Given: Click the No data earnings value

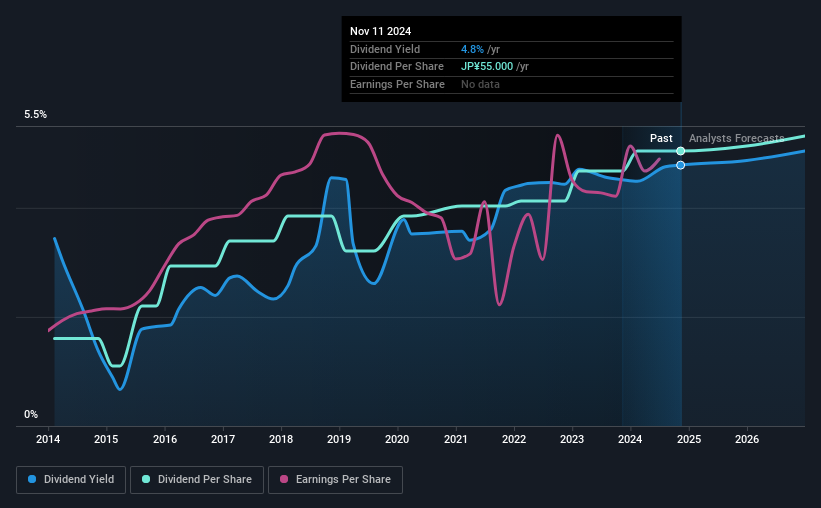Looking at the screenshot, I should tap(480, 84).
